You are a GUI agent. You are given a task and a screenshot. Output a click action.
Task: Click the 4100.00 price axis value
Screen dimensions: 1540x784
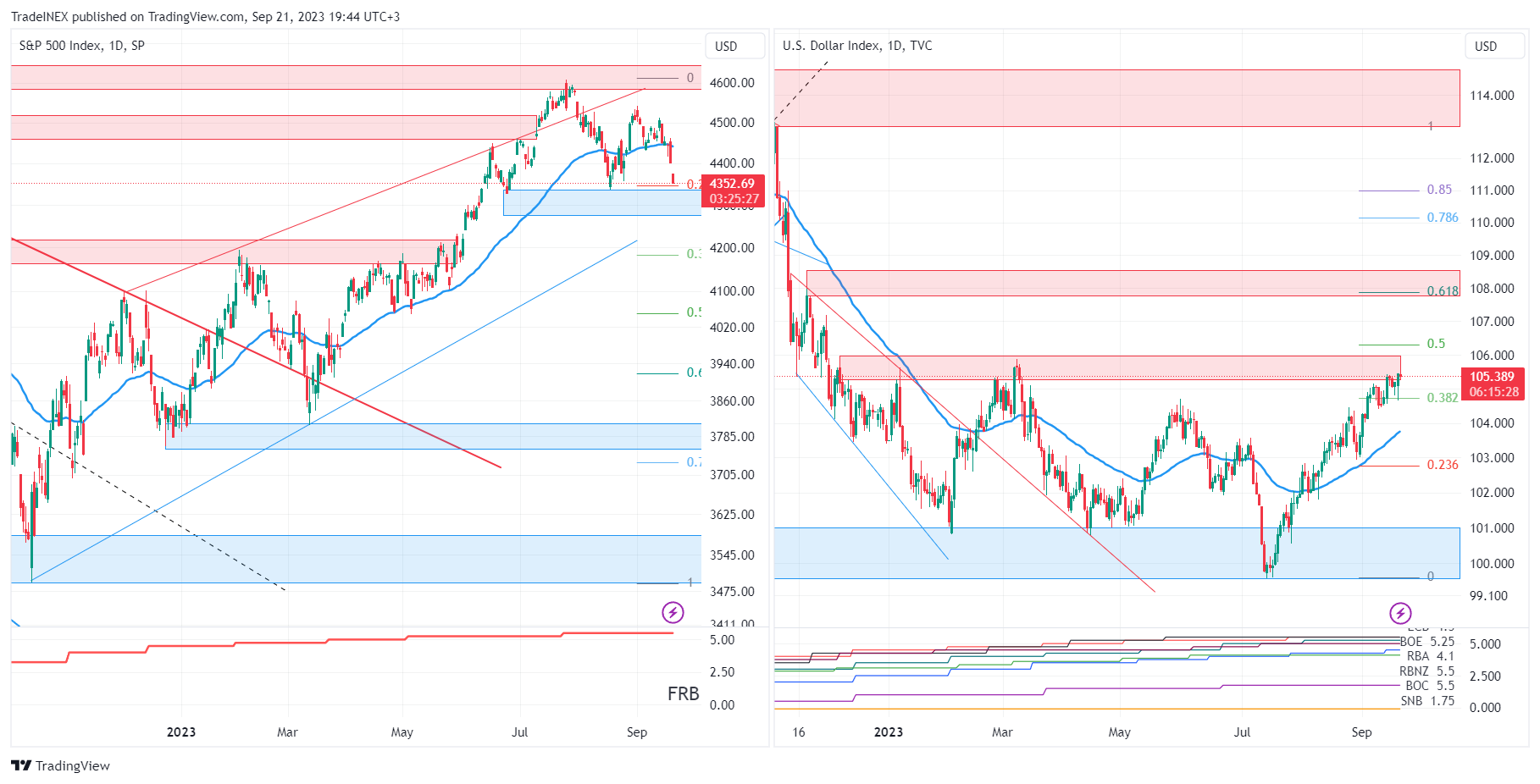coord(732,291)
